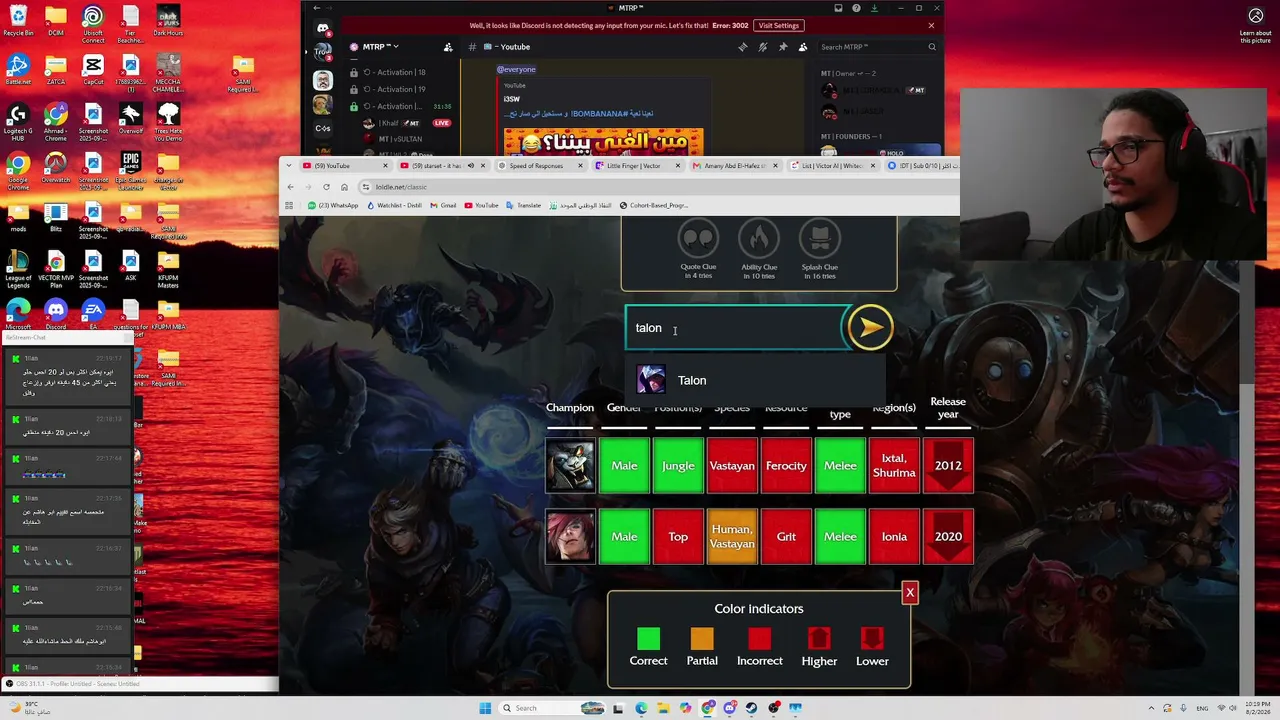Open the Quote Clue icon

[x=698, y=240]
